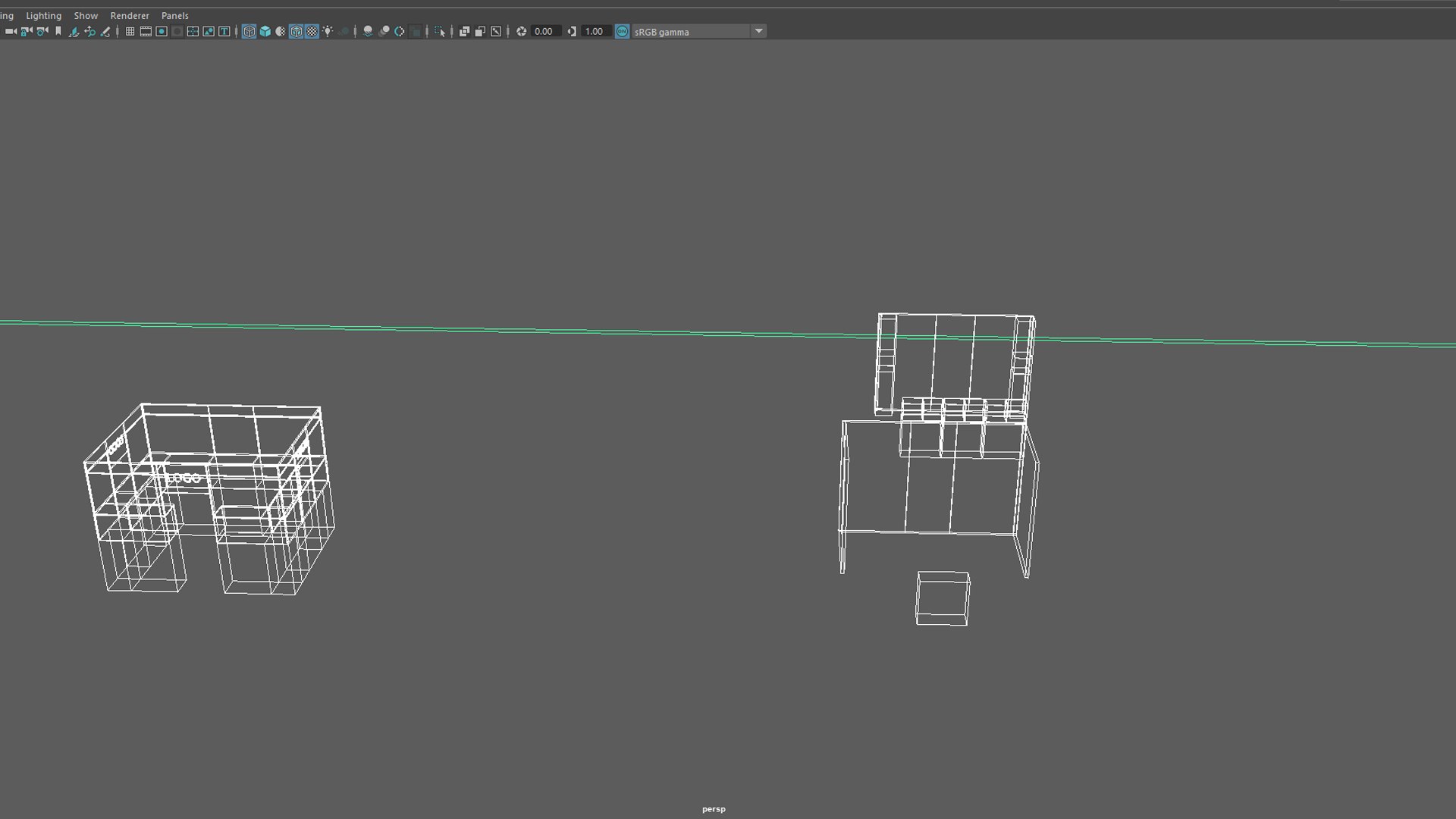This screenshot has height=819, width=1456.
Task: Open the Lighting menu
Action: coord(43,15)
